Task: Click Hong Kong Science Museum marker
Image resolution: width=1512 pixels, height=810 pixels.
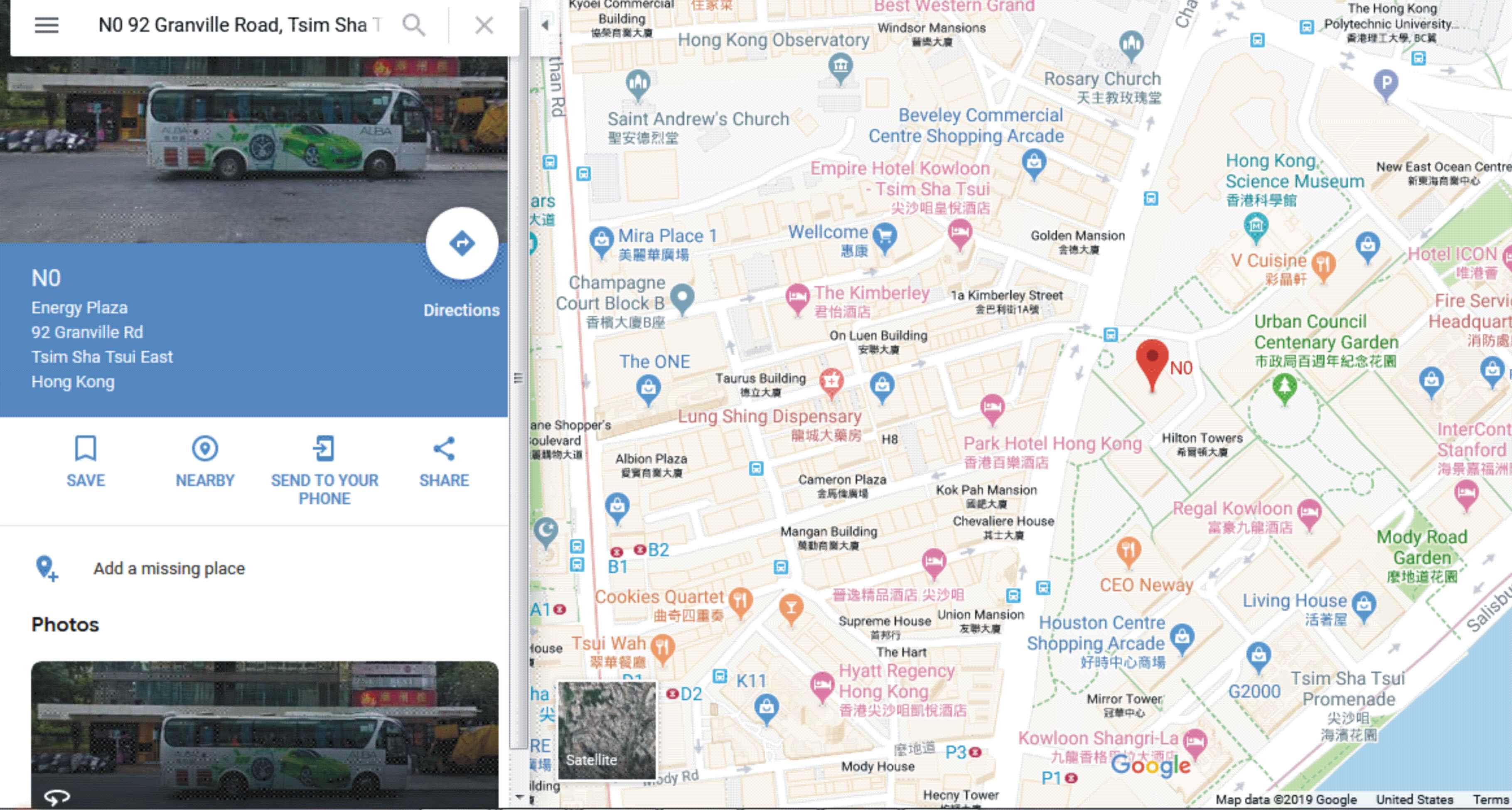Action: point(1256,228)
